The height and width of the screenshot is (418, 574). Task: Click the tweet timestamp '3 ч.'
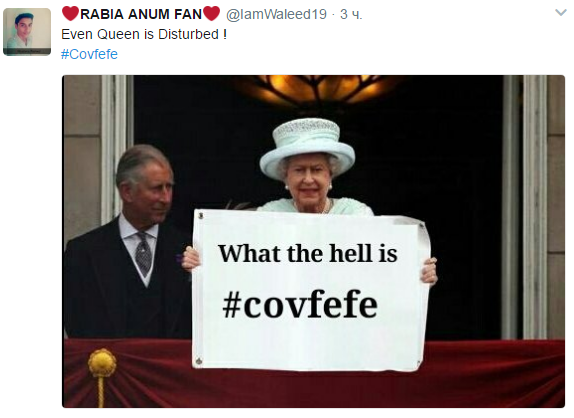pos(351,14)
